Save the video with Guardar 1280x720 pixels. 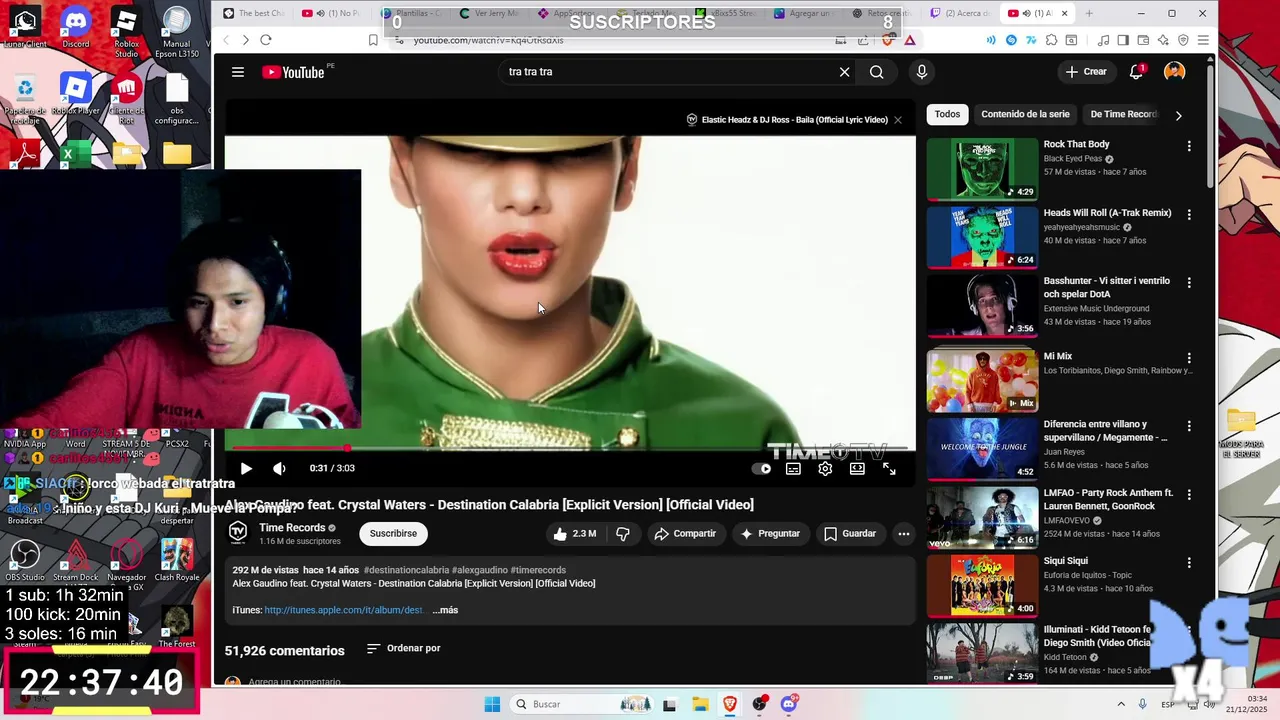coord(850,534)
